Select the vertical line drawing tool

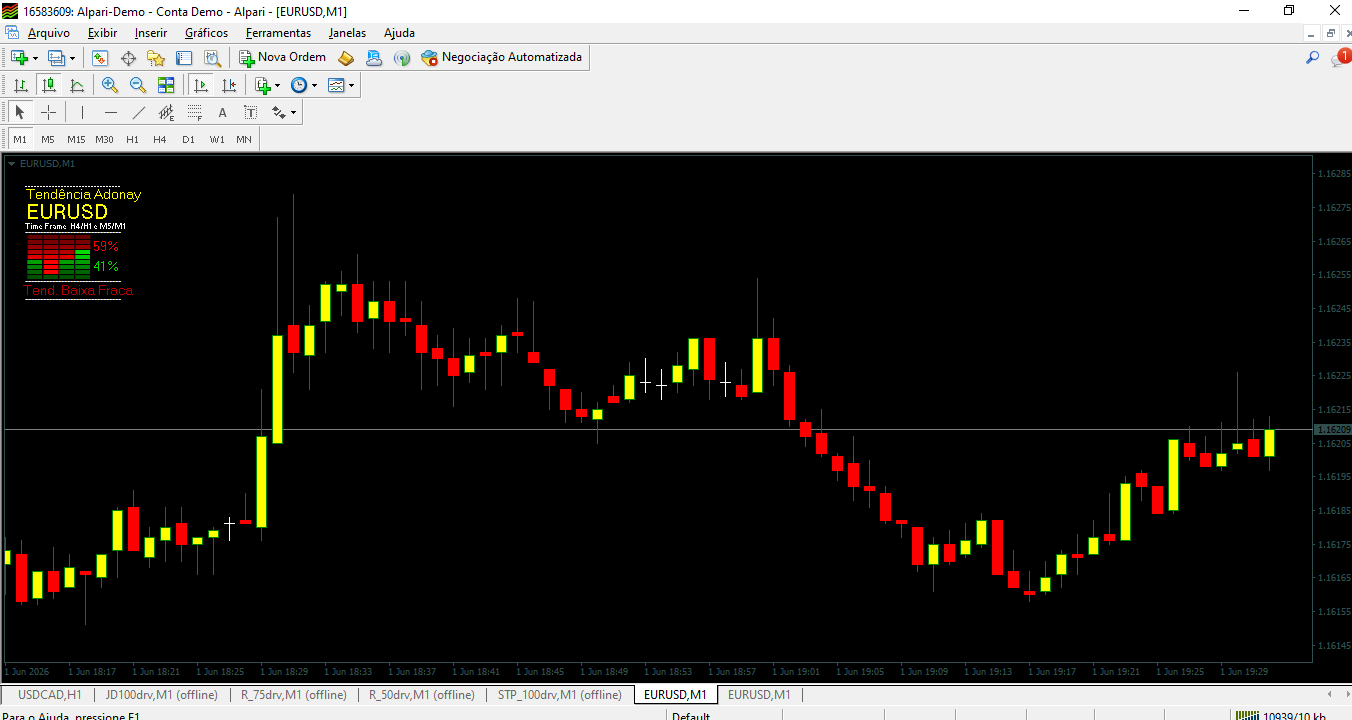click(x=82, y=112)
